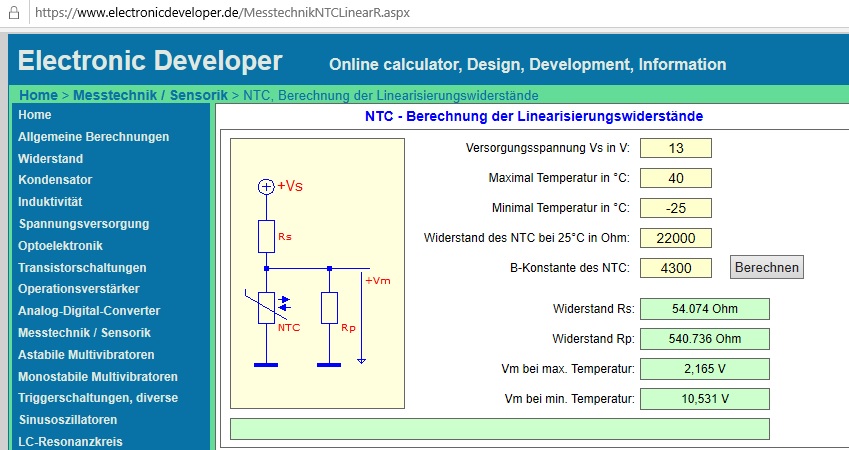Click the padlock icon in address bar
The width and height of the screenshot is (849, 450).
[14, 12]
